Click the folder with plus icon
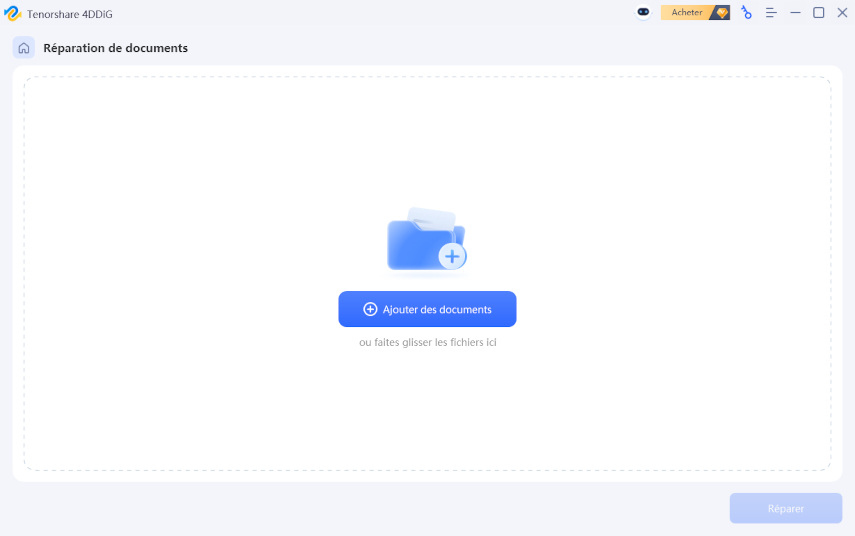855x536 pixels. (427, 240)
